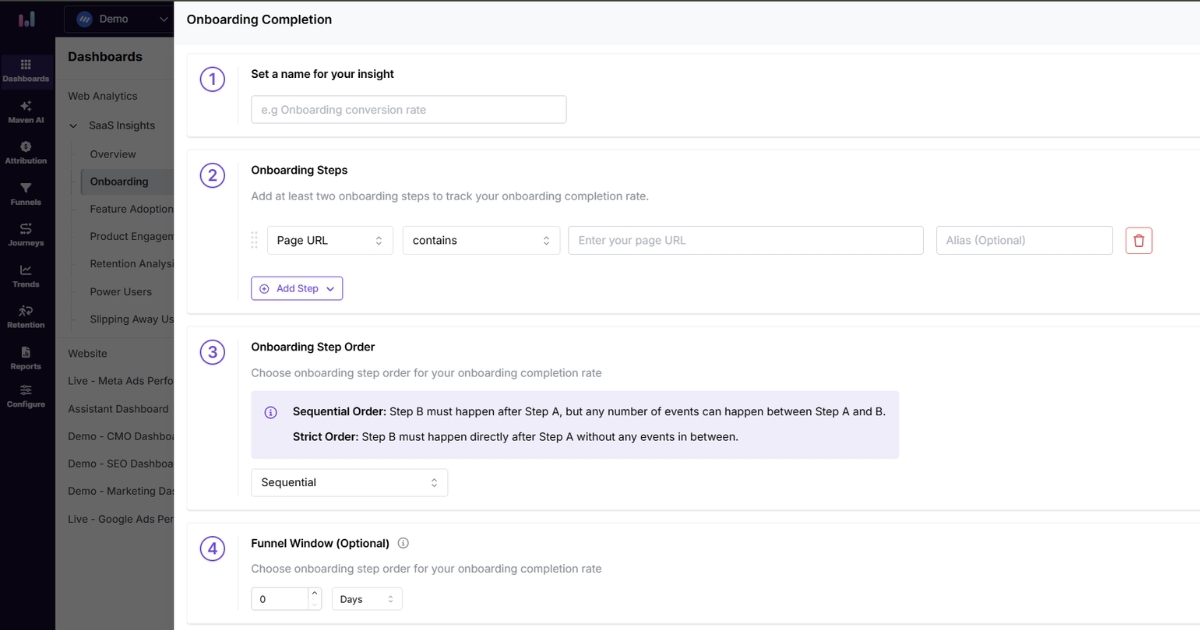The image size is (1200, 630).
Task: Collapse the SaaS Insights tree group
Action: 74,126
